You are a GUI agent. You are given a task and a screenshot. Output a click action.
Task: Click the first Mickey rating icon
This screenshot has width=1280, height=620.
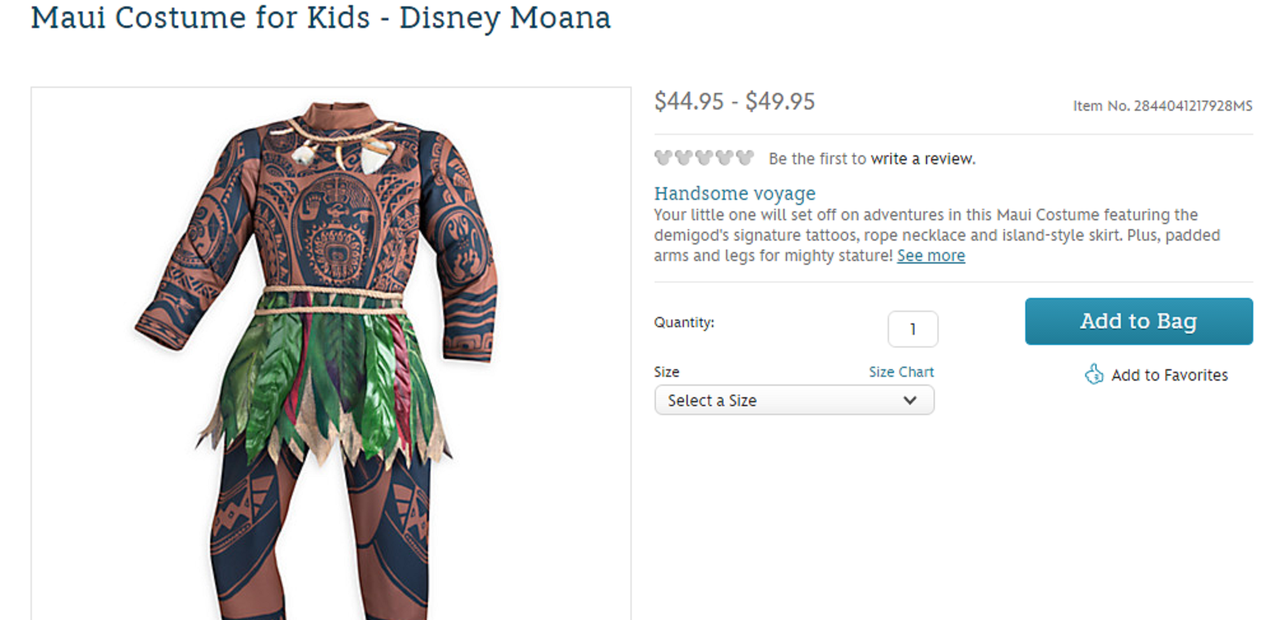coord(664,158)
